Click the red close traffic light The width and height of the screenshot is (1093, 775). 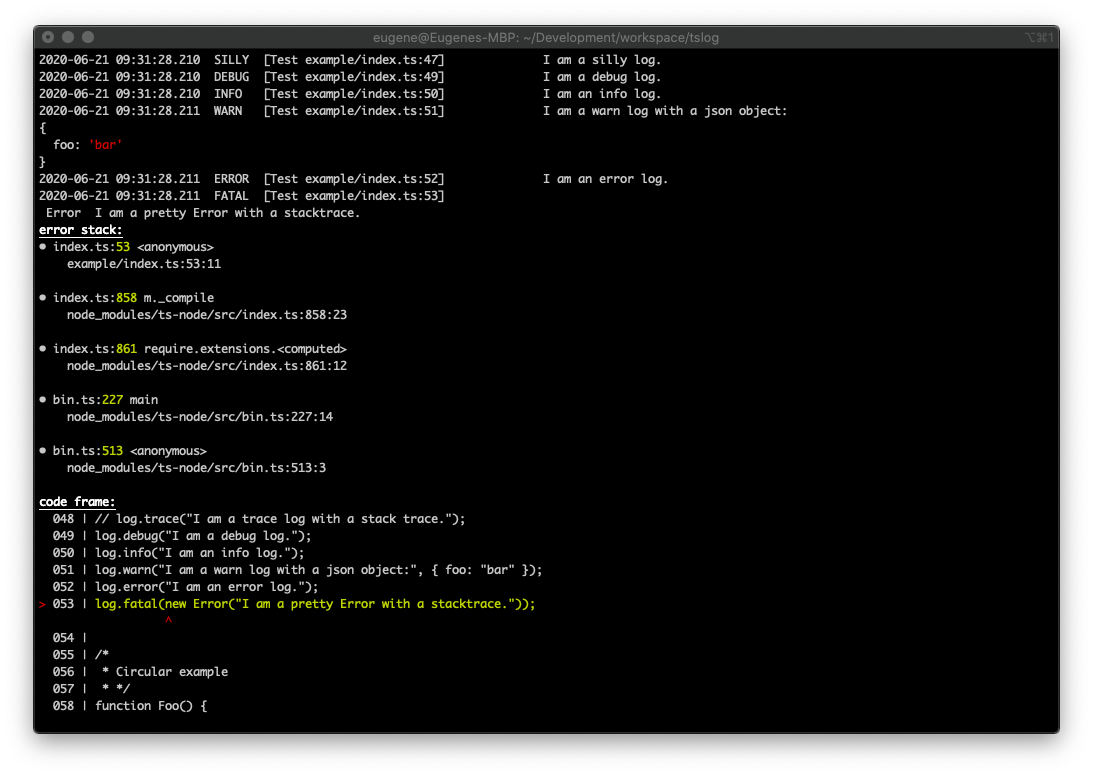48,36
